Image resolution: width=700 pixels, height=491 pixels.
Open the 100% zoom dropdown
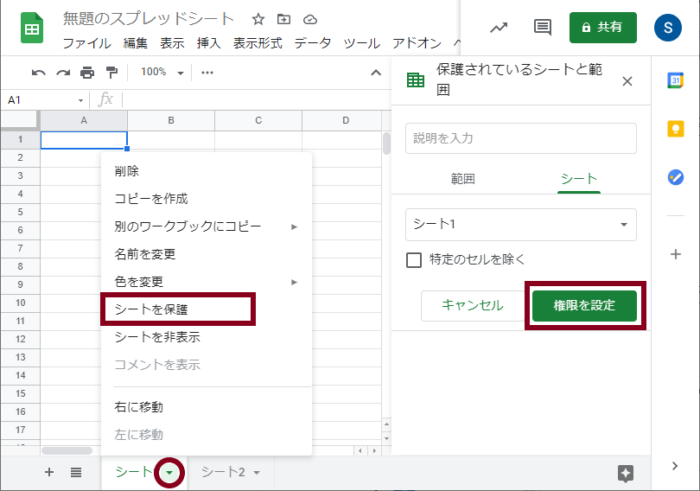(x=162, y=72)
